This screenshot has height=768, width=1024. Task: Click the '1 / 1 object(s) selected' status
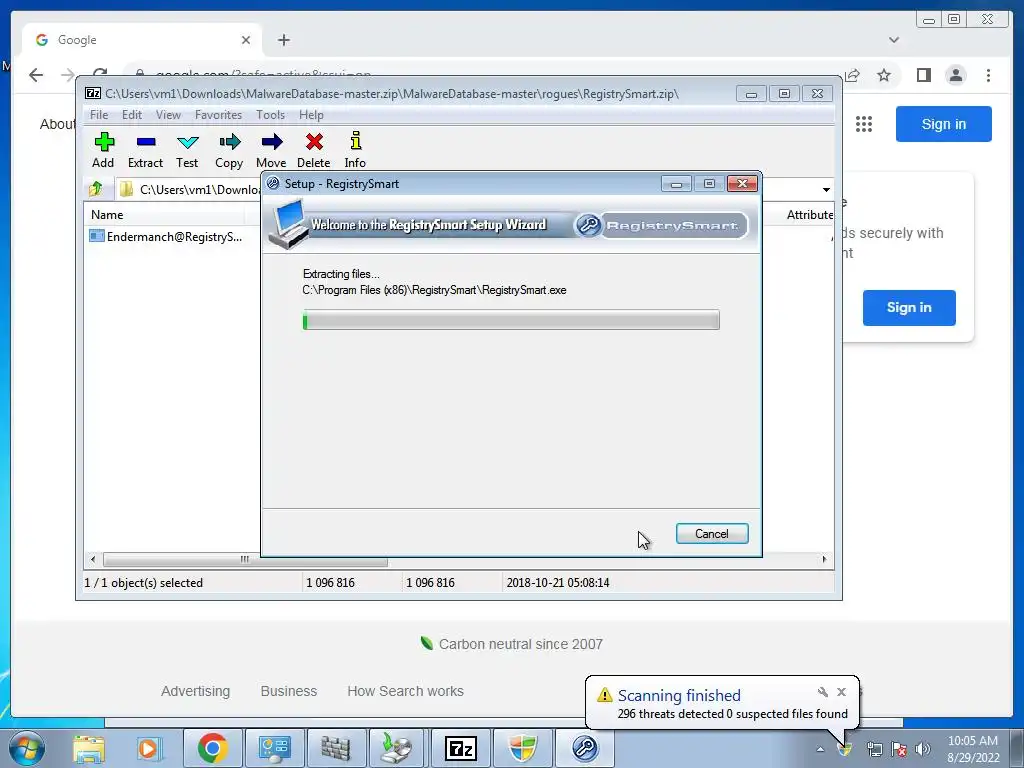(x=144, y=583)
